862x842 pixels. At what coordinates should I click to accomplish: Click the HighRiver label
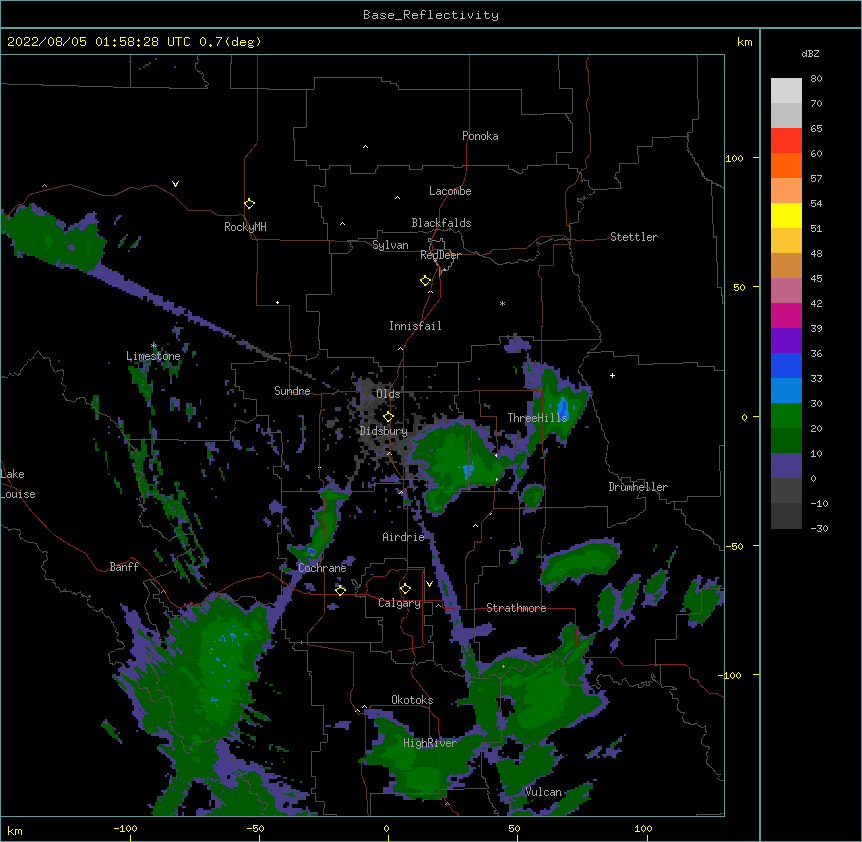click(430, 743)
